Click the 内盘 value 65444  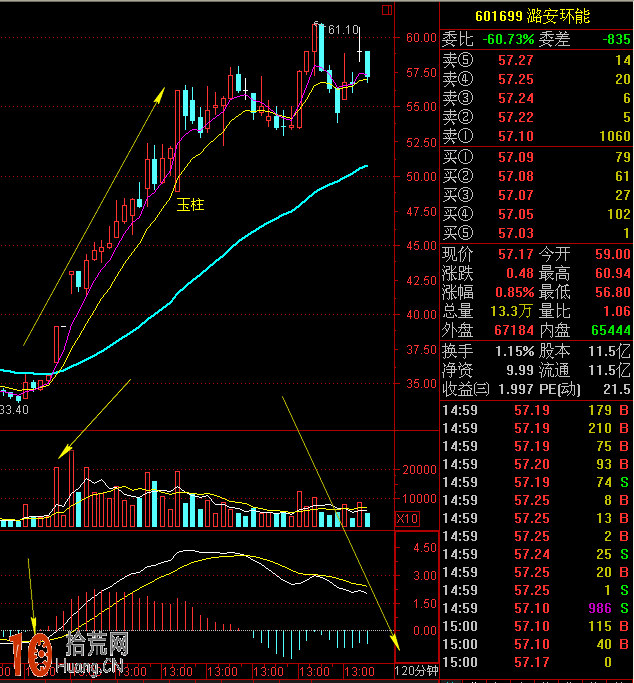coord(611,330)
